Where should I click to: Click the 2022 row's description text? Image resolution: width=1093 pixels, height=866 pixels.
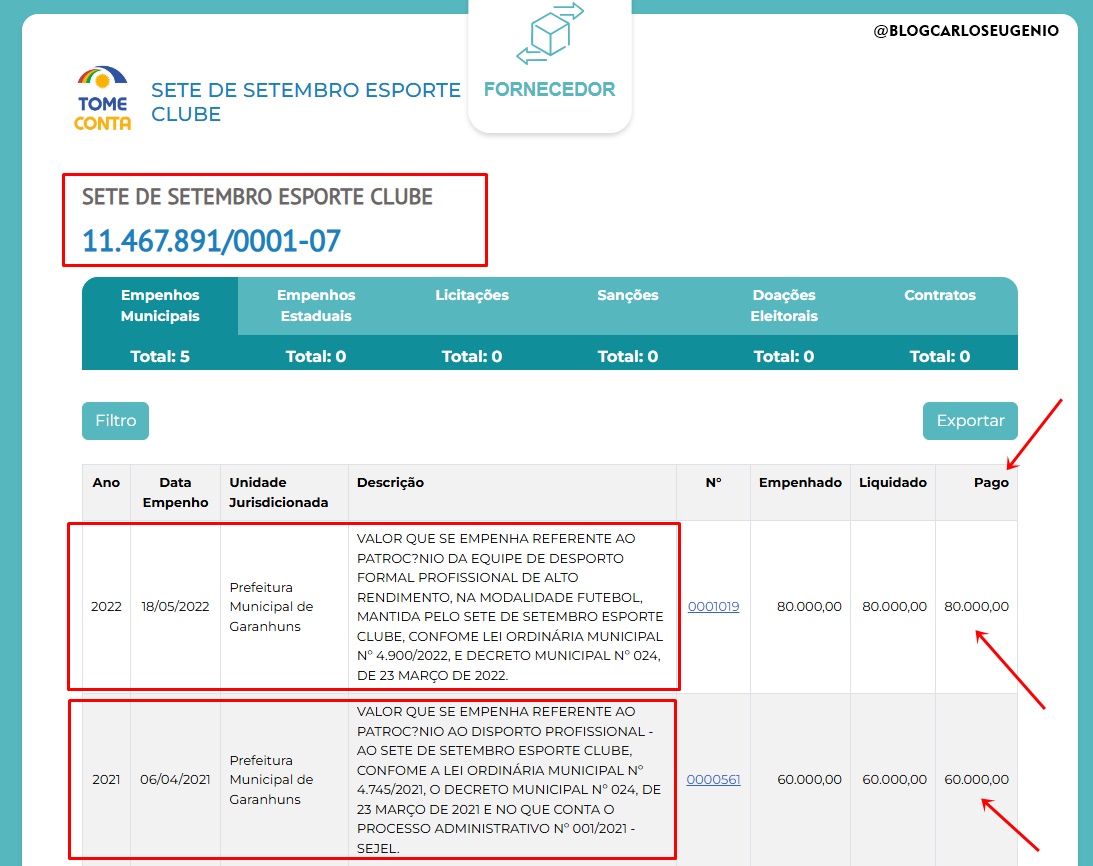[x=510, y=607]
